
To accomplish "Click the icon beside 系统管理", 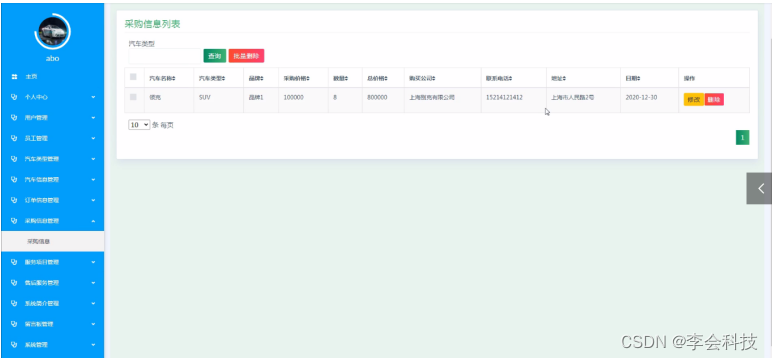I will [x=14, y=345].
